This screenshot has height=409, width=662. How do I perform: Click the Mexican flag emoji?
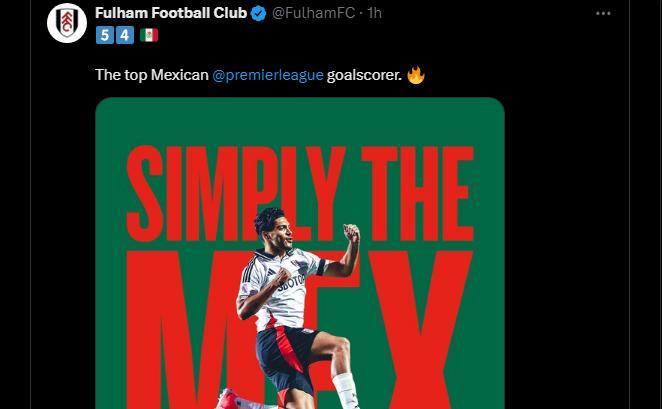[149, 35]
